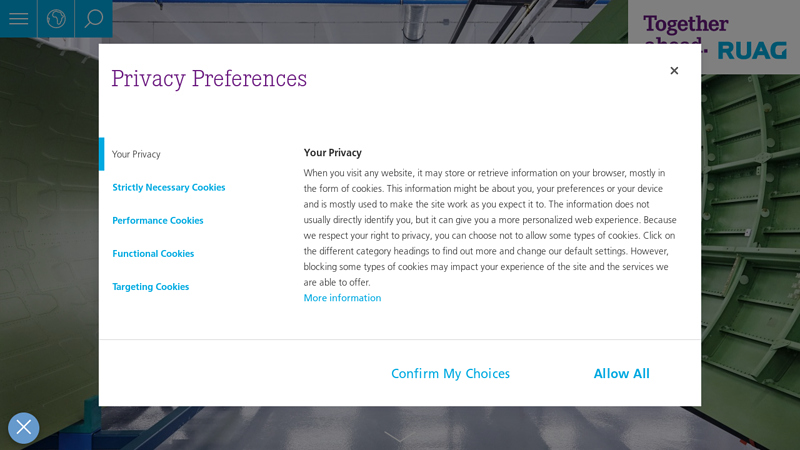Click the bold Your Privacy content heading
This screenshot has height=450, width=800.
pyautogui.click(x=333, y=153)
